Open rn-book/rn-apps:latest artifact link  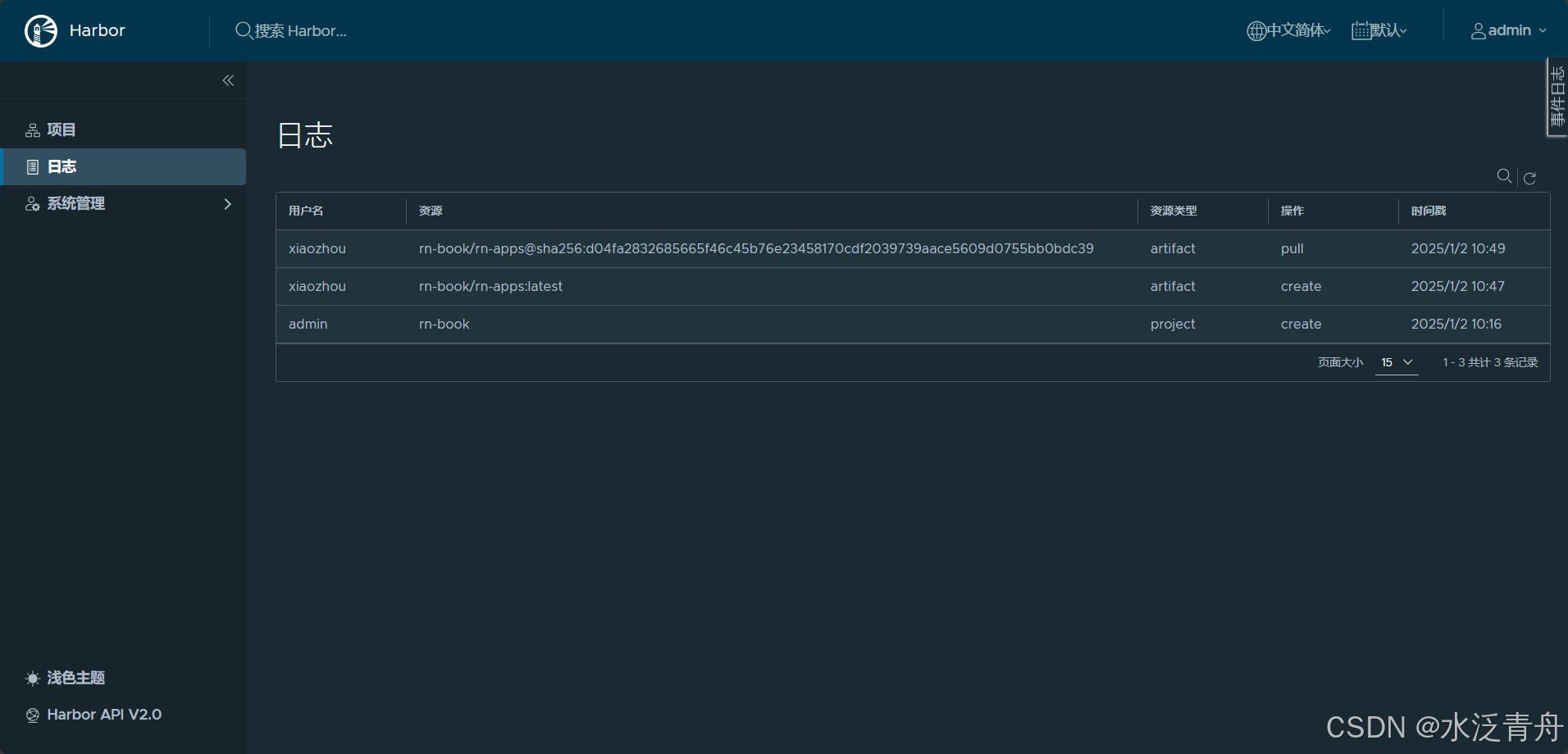pos(490,286)
